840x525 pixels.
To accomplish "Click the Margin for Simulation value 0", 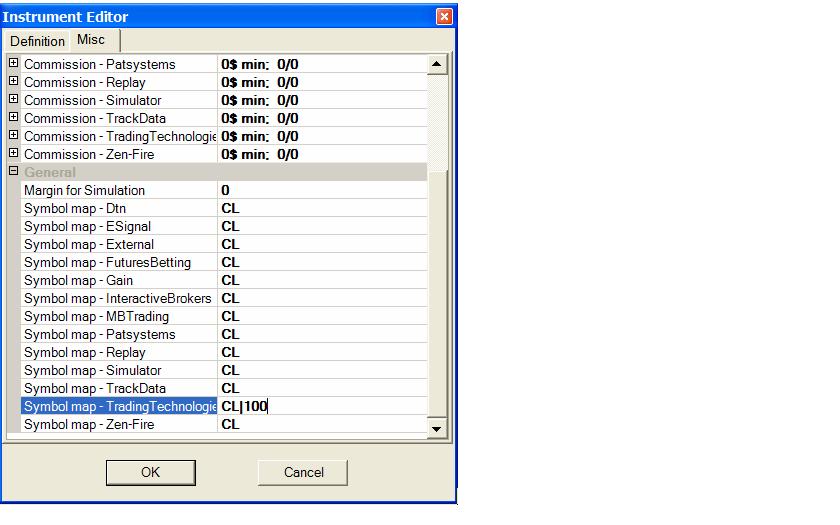I will pos(226,190).
